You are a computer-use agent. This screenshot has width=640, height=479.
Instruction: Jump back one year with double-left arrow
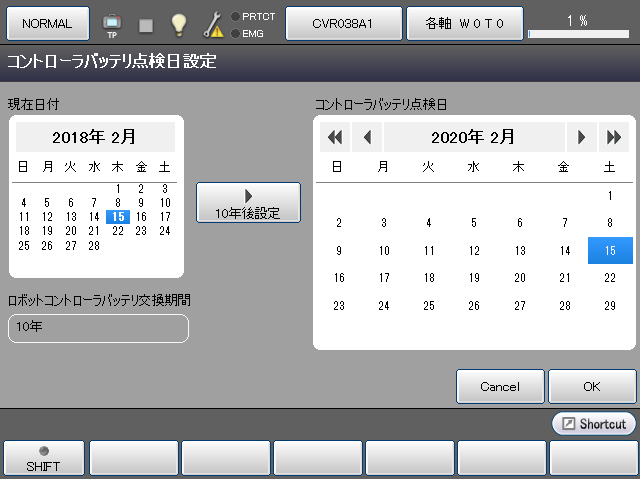[335, 137]
